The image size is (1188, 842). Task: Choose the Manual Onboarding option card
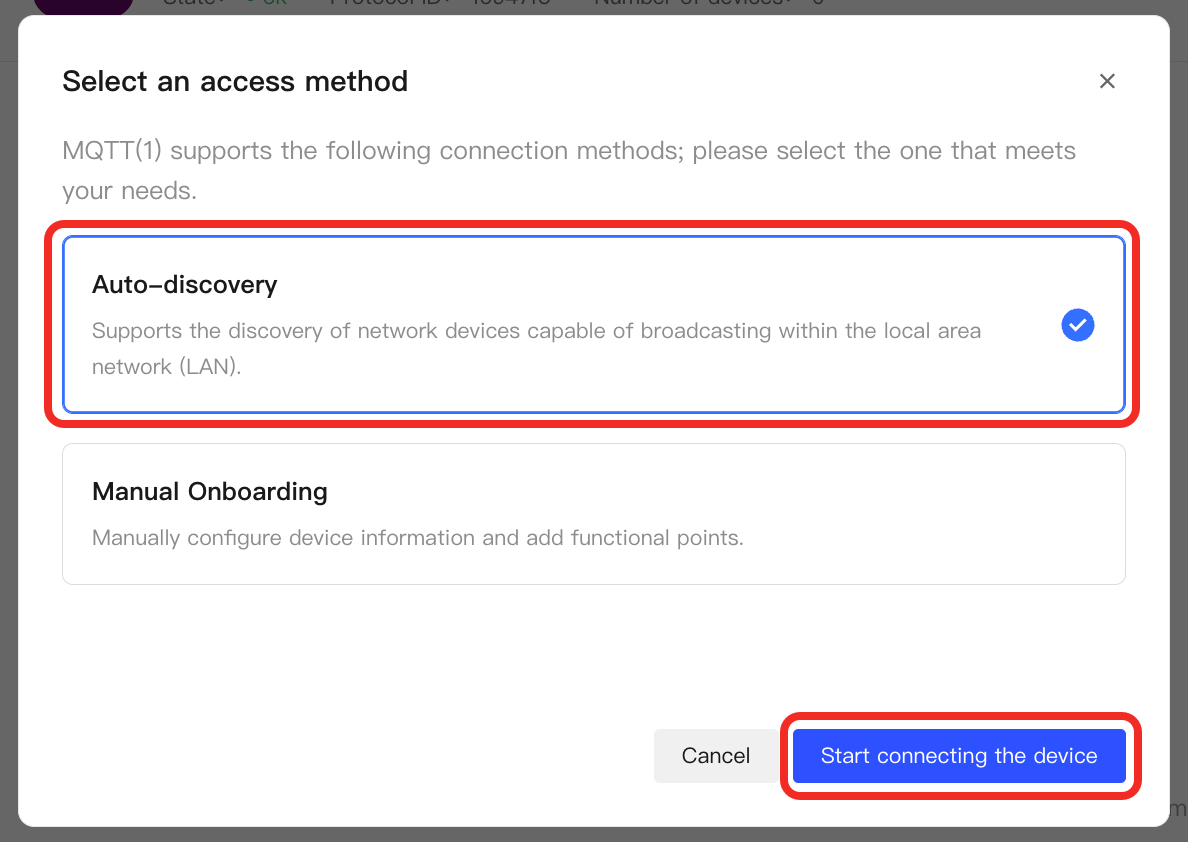click(x=593, y=514)
